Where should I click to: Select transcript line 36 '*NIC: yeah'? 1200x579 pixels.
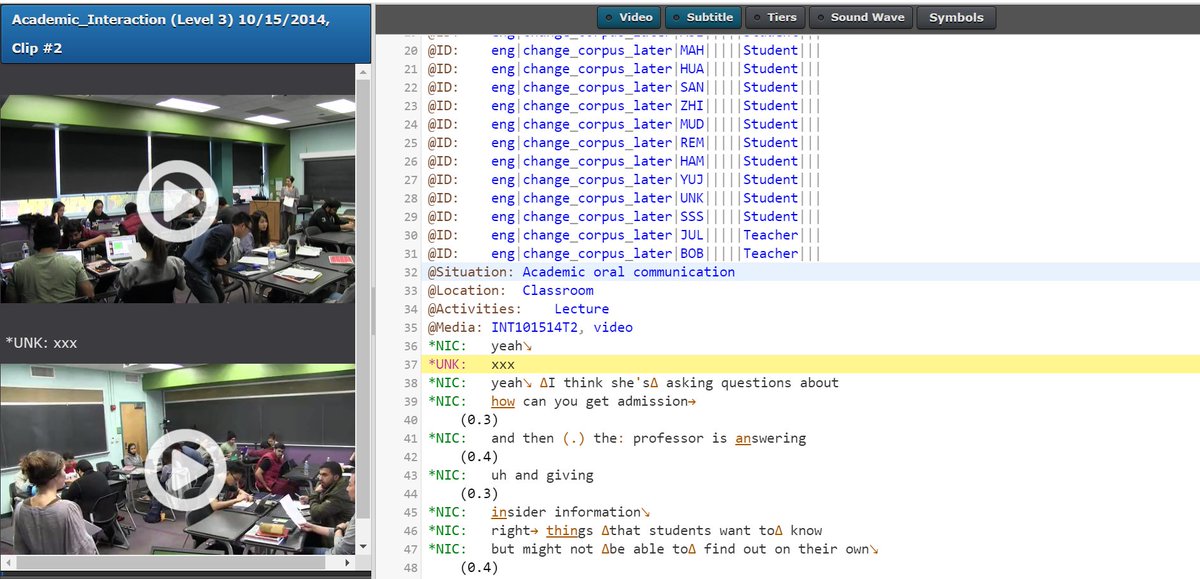[480, 346]
